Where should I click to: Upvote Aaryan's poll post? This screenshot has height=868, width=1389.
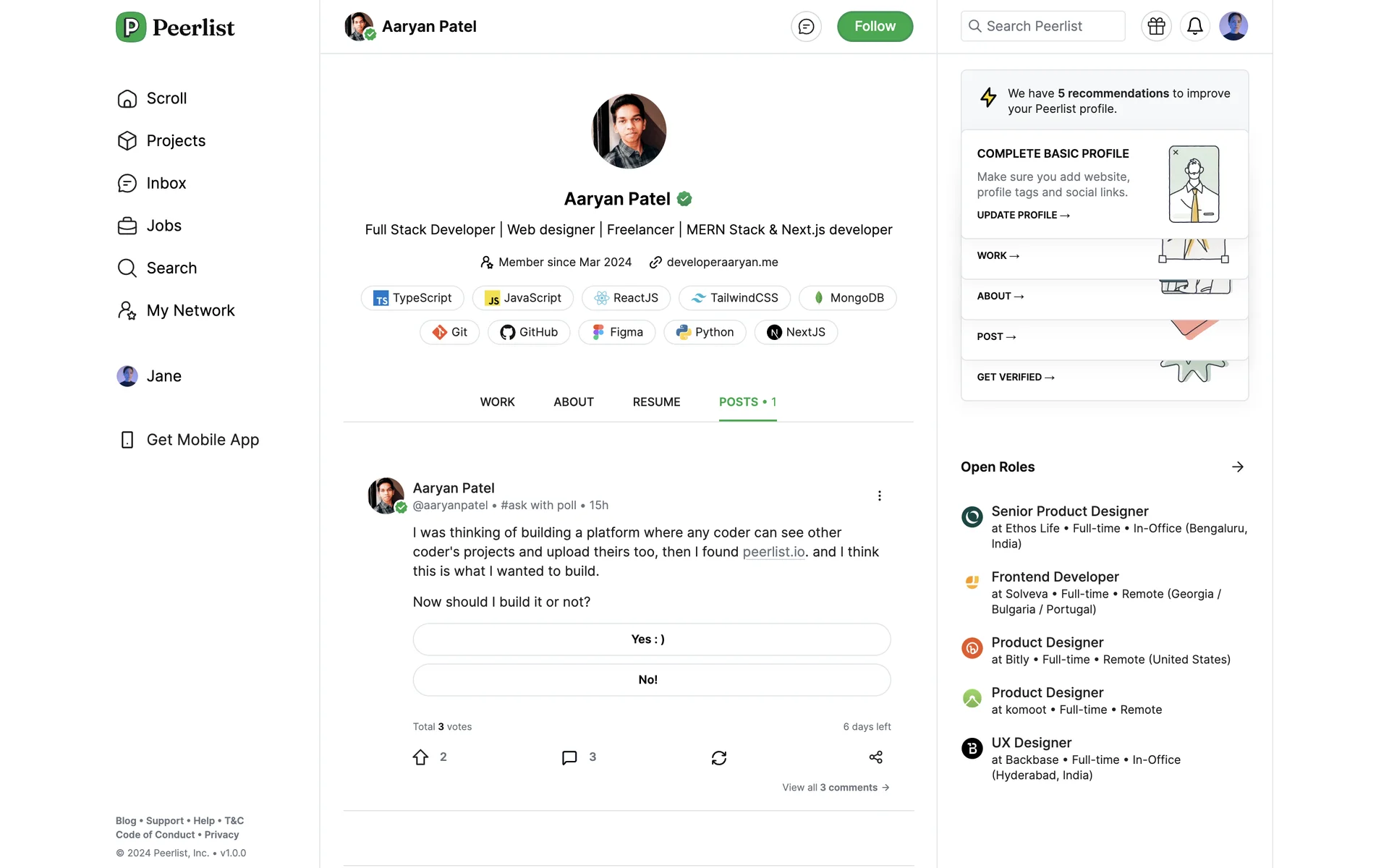click(x=421, y=757)
